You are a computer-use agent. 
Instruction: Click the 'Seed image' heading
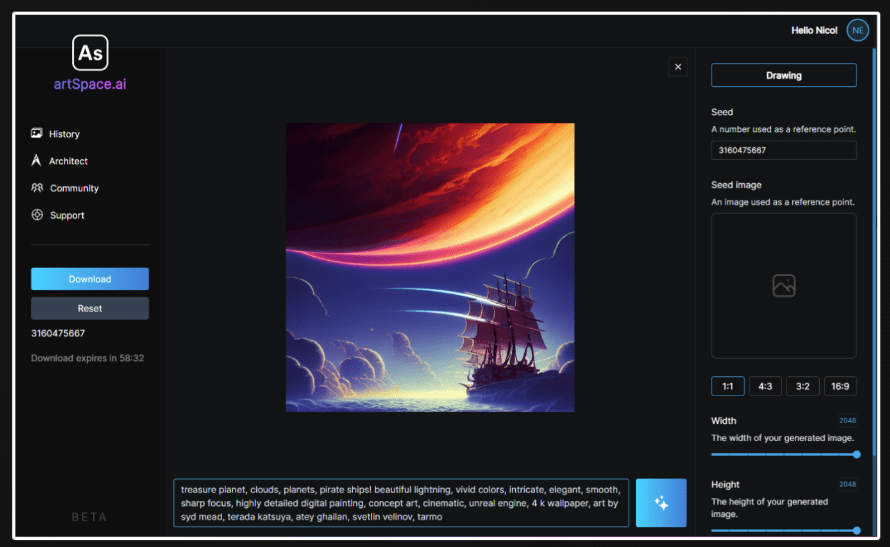[x=736, y=185]
